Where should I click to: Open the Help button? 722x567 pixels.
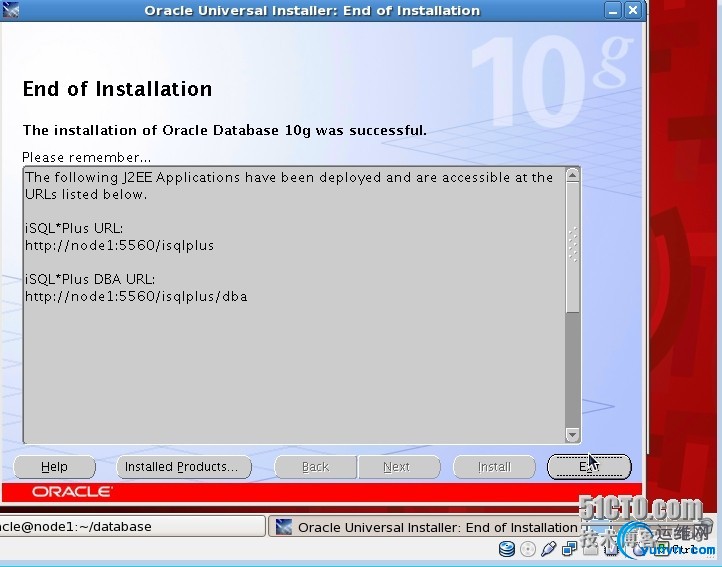[54, 467]
